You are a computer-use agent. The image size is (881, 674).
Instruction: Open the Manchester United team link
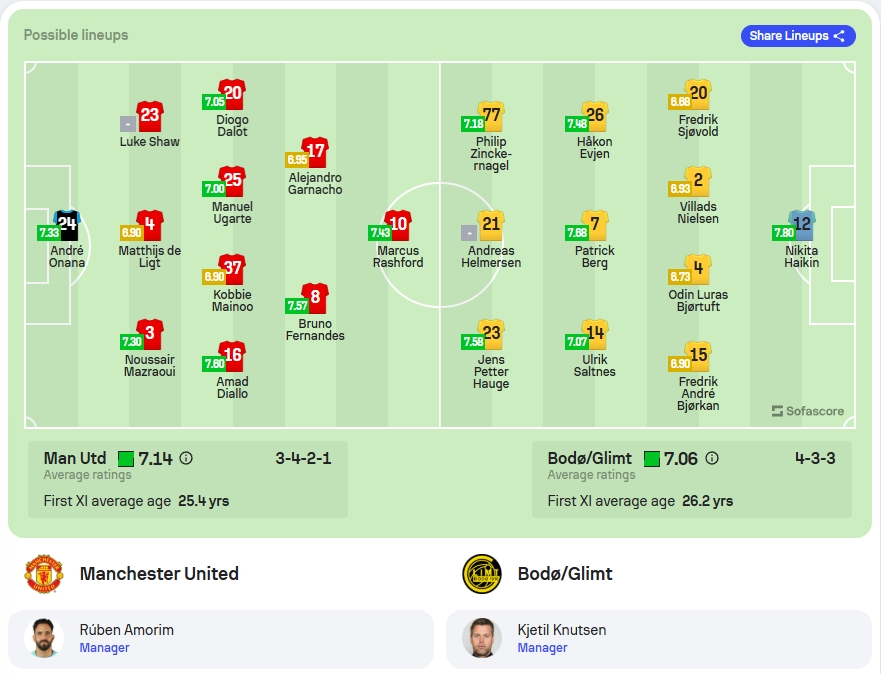[x=159, y=573]
